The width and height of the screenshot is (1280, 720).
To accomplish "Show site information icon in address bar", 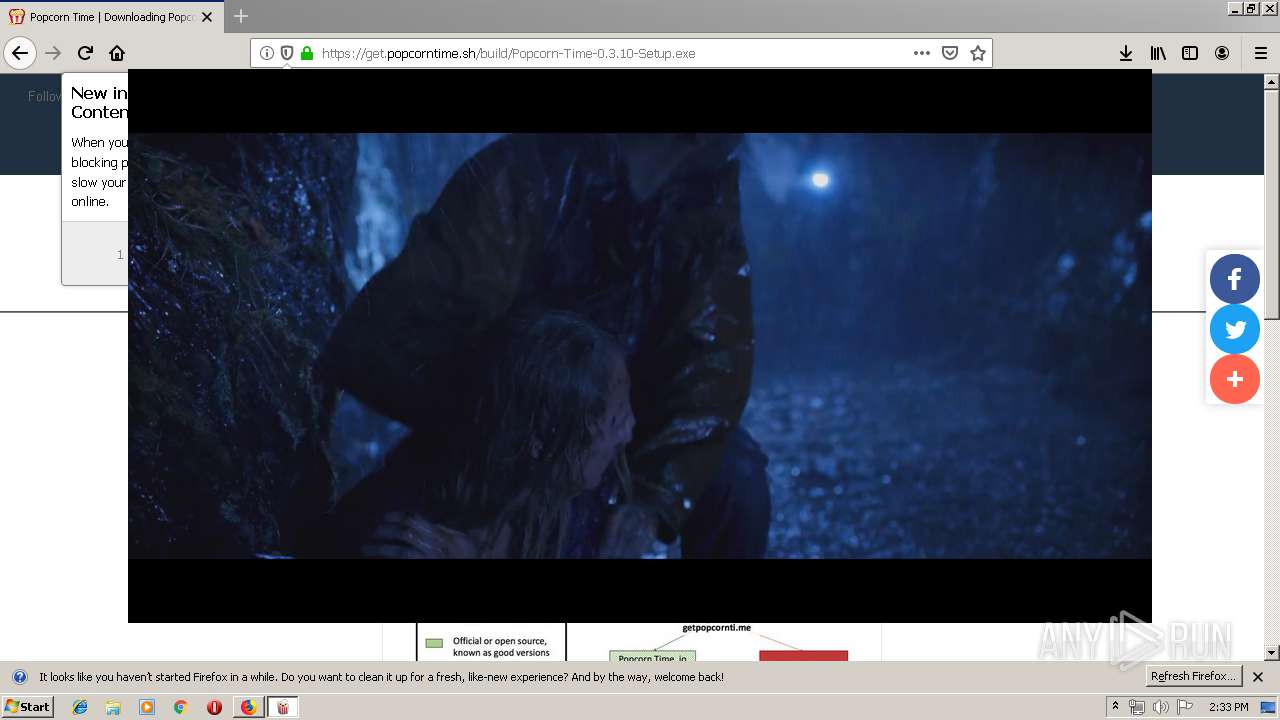I will (267, 53).
